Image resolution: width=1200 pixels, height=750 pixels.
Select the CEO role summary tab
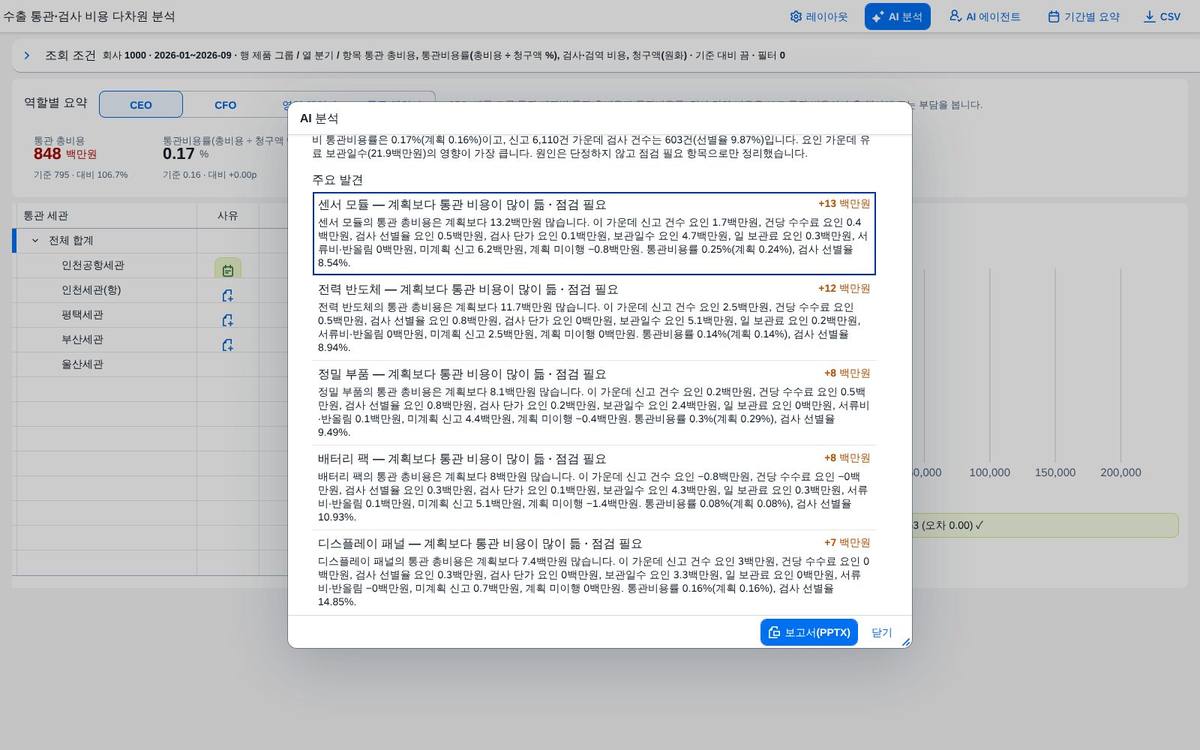[141, 104]
